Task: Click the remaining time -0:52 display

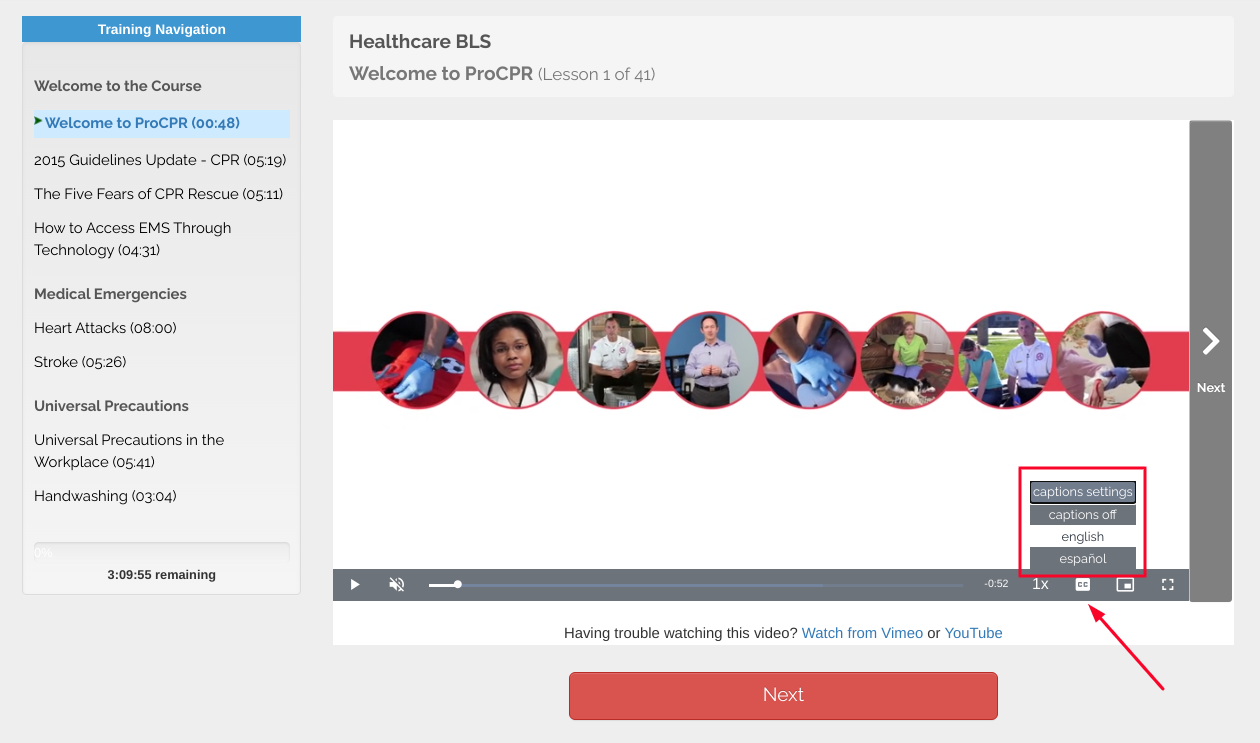Action: coord(996,584)
